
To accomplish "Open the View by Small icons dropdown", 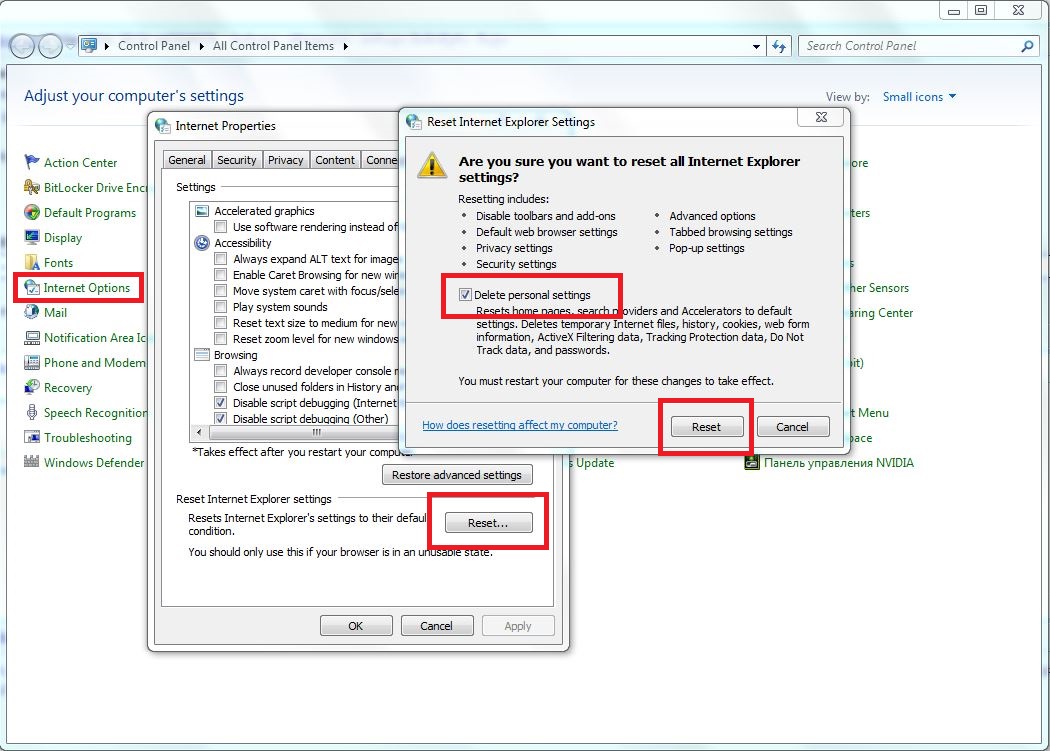I will click(919, 96).
